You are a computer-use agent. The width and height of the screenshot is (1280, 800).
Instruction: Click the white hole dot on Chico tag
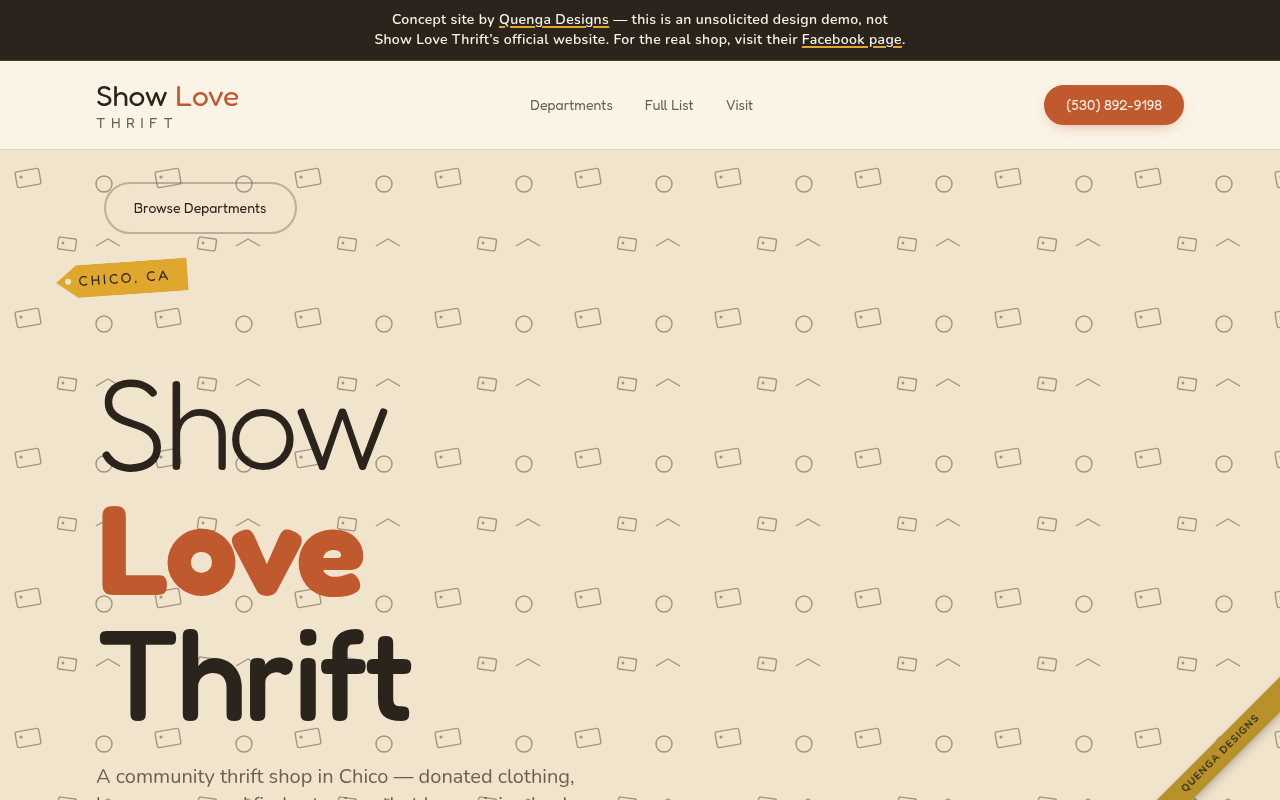click(x=68, y=282)
